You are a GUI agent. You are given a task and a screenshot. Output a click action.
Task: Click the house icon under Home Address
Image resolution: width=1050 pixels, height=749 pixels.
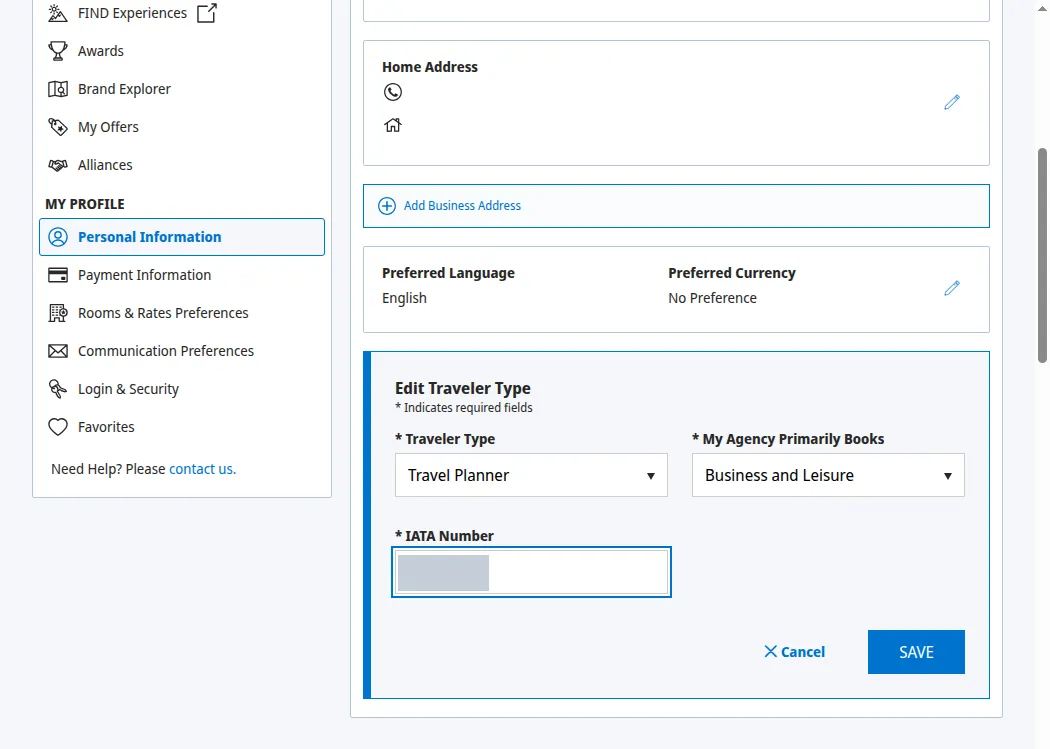393,125
